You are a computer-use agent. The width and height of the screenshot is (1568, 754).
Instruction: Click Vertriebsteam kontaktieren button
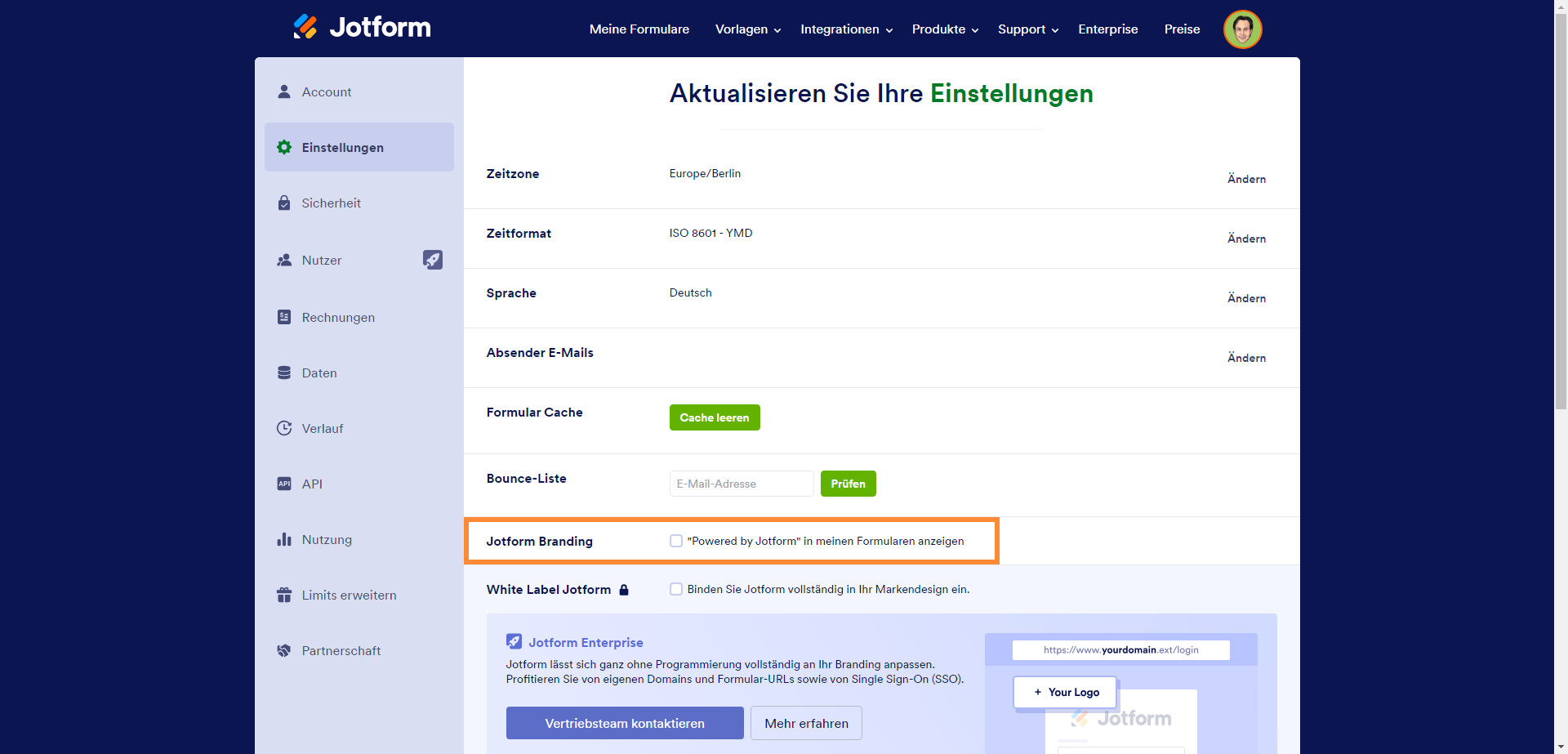click(x=625, y=723)
